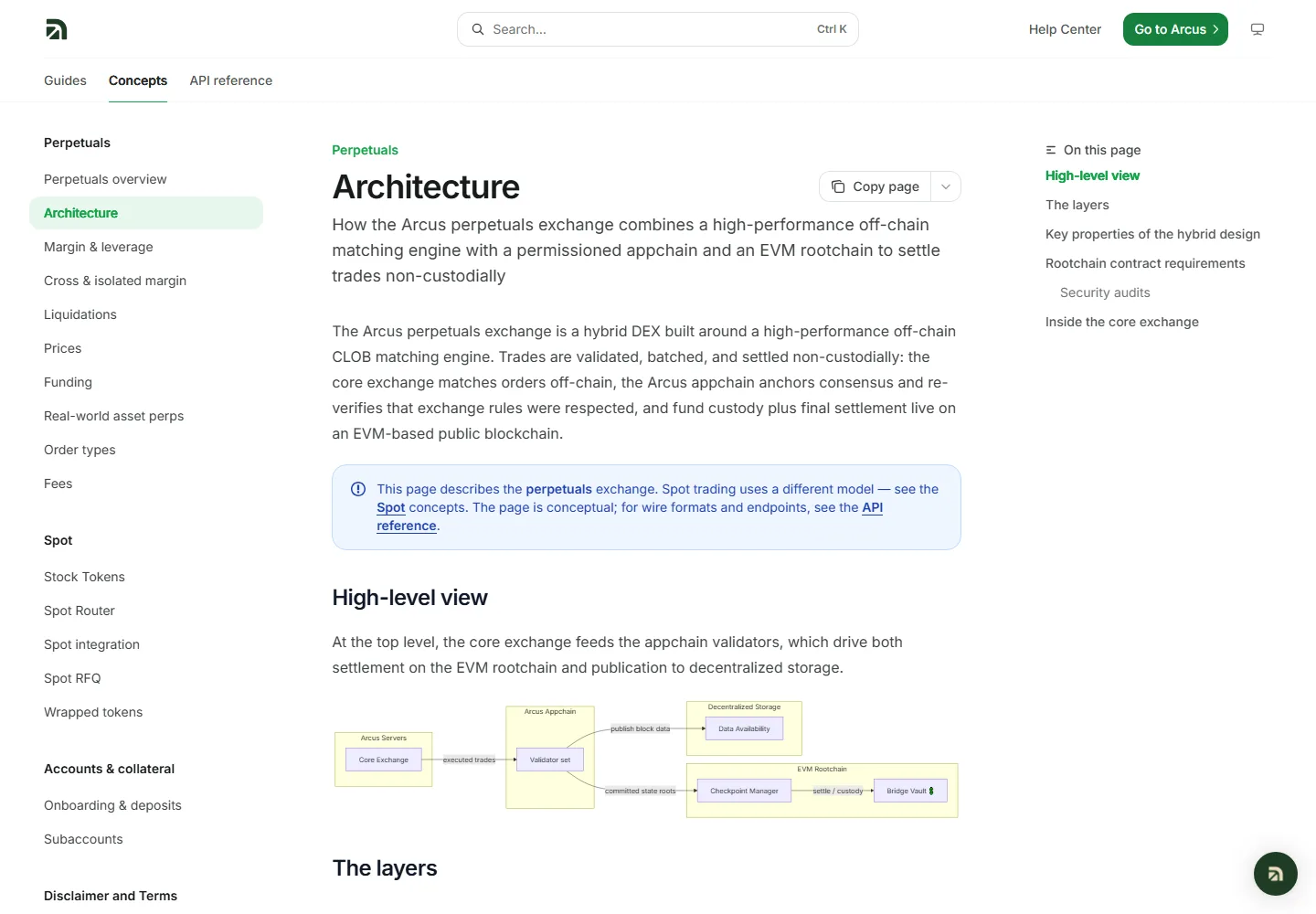Follow the API reference link in callout
This screenshot has height=914, width=1316.
872,507
